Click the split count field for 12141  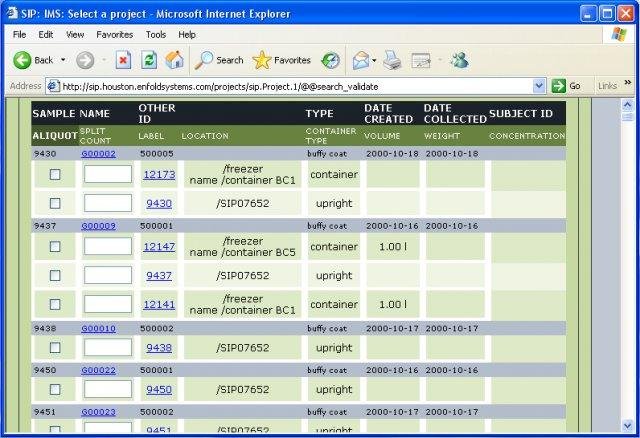(107, 304)
